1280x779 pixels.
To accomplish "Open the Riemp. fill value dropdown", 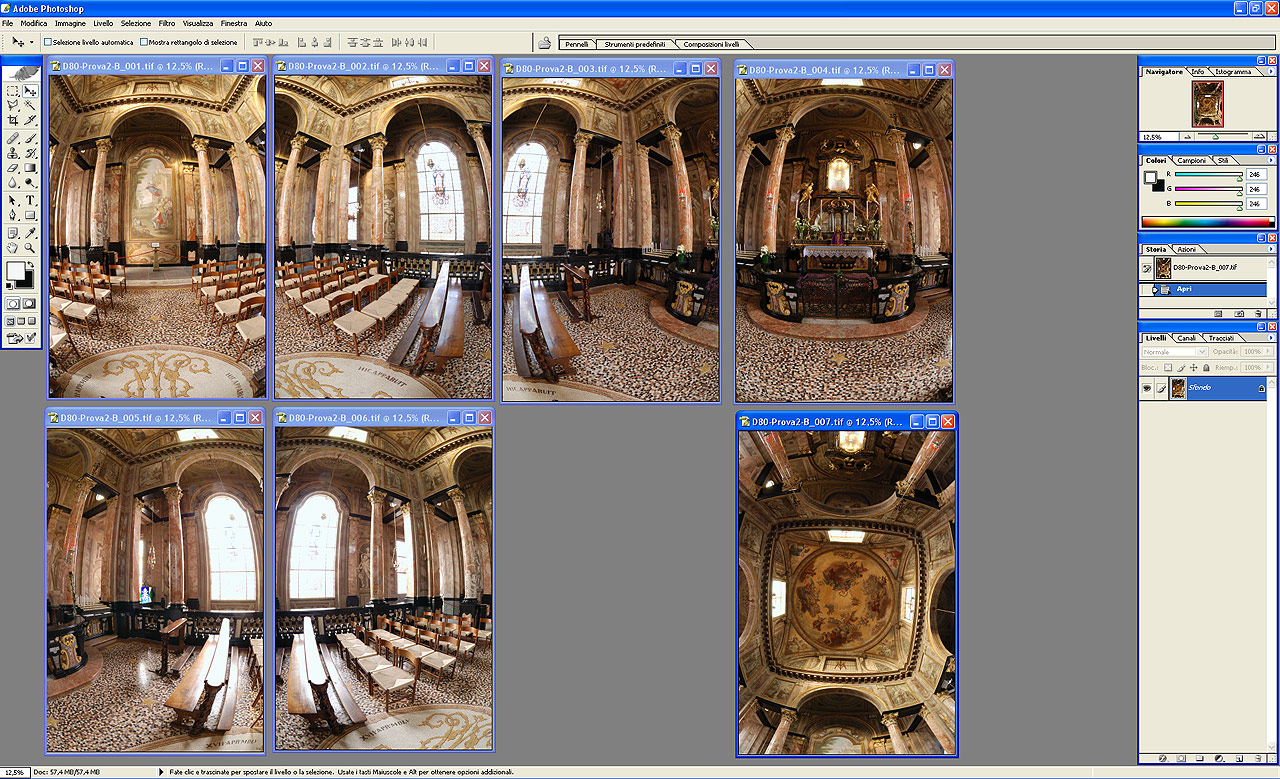I will click(x=1268, y=367).
